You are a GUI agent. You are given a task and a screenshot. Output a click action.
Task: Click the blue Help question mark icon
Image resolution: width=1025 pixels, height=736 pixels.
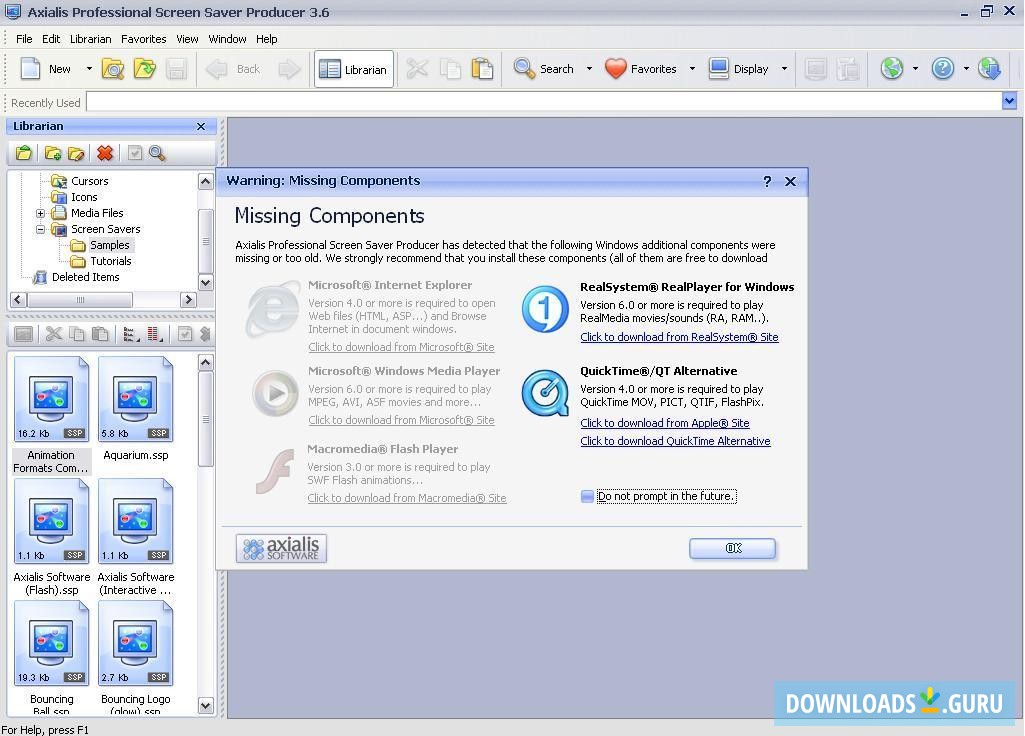point(943,68)
